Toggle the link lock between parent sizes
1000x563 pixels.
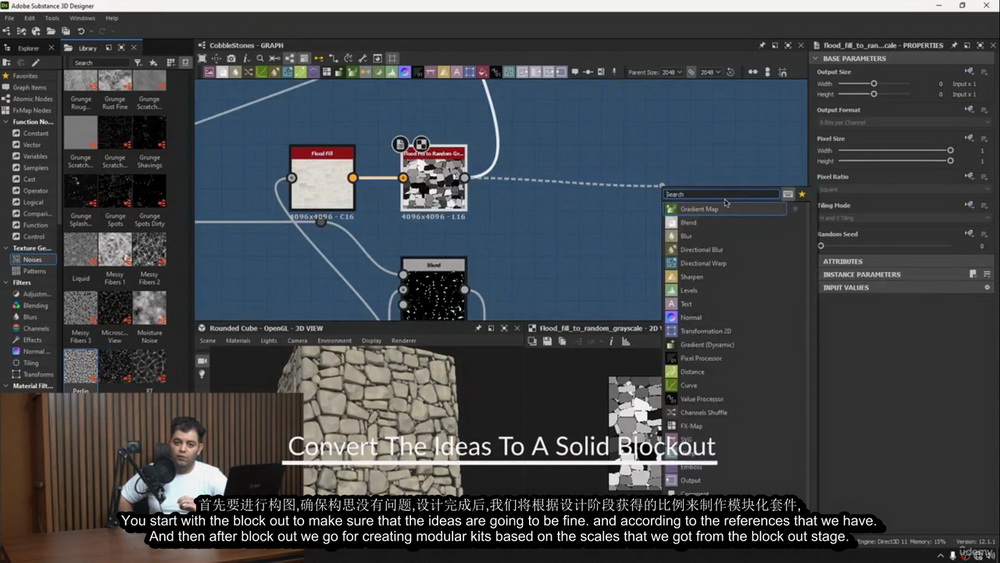(691, 72)
